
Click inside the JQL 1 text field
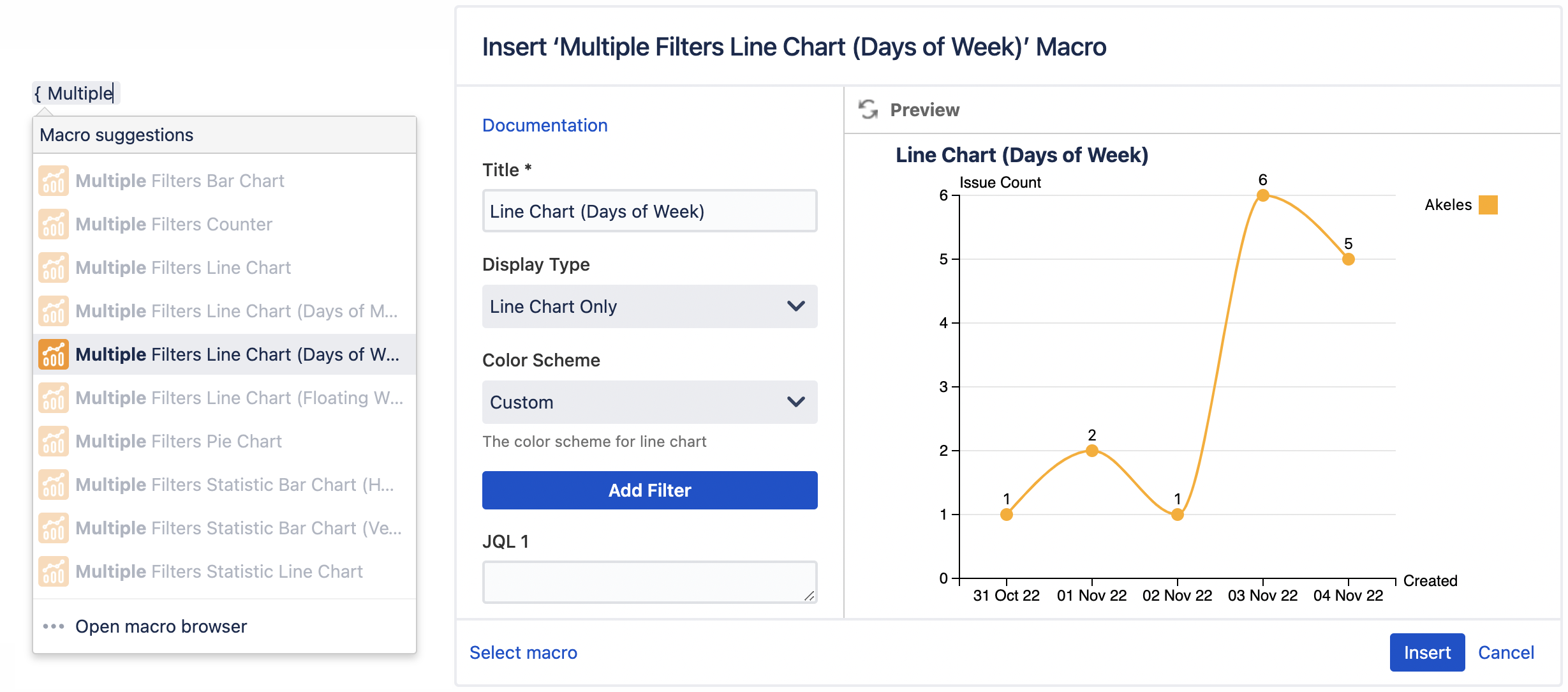649,581
